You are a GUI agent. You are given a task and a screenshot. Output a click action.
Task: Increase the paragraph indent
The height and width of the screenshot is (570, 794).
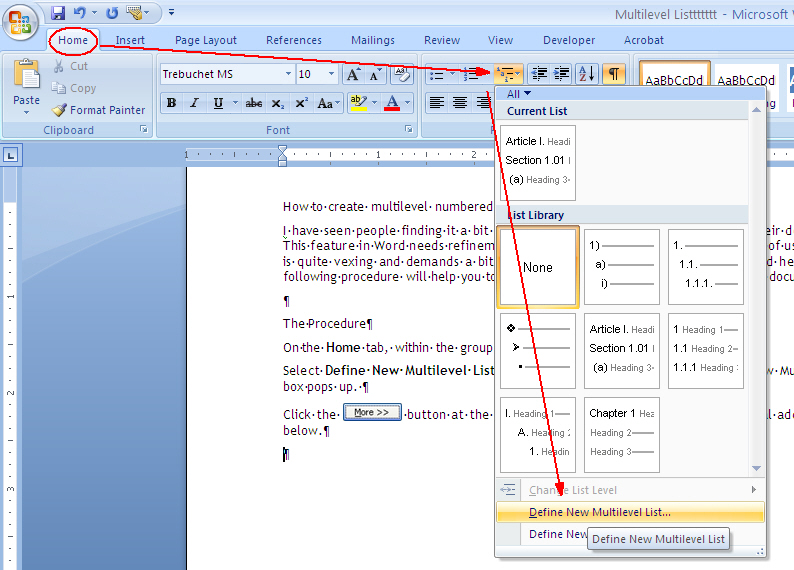point(561,74)
